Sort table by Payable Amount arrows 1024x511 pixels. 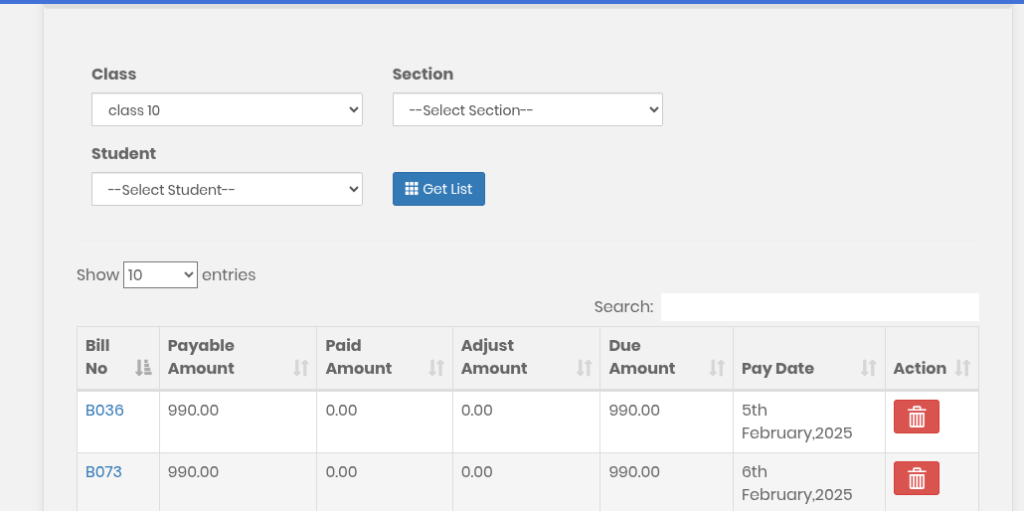301,368
